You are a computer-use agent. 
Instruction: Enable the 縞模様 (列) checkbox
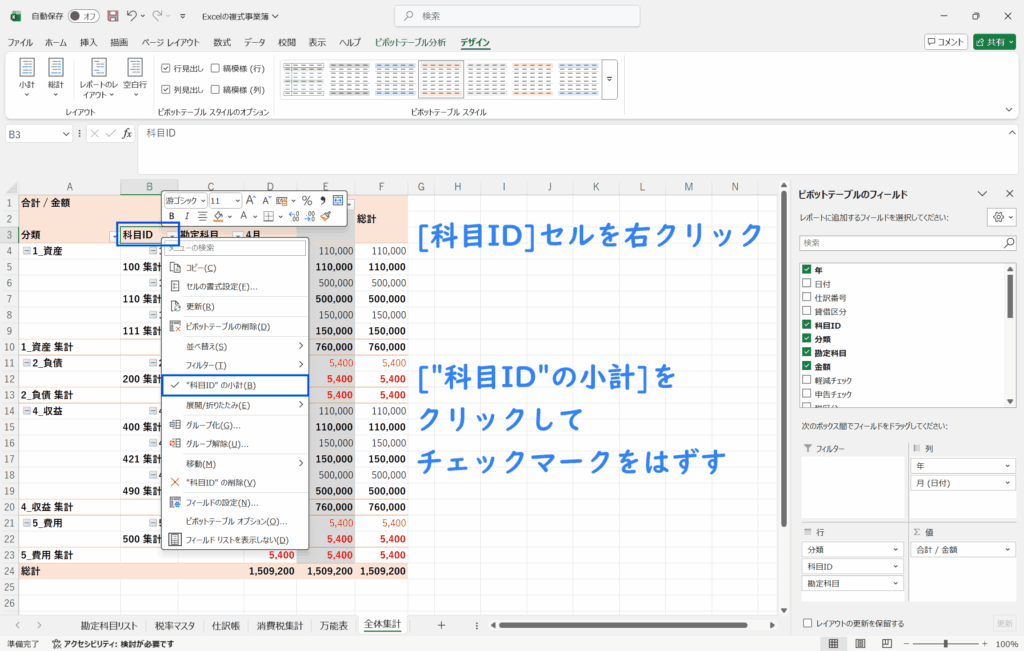tap(216, 89)
